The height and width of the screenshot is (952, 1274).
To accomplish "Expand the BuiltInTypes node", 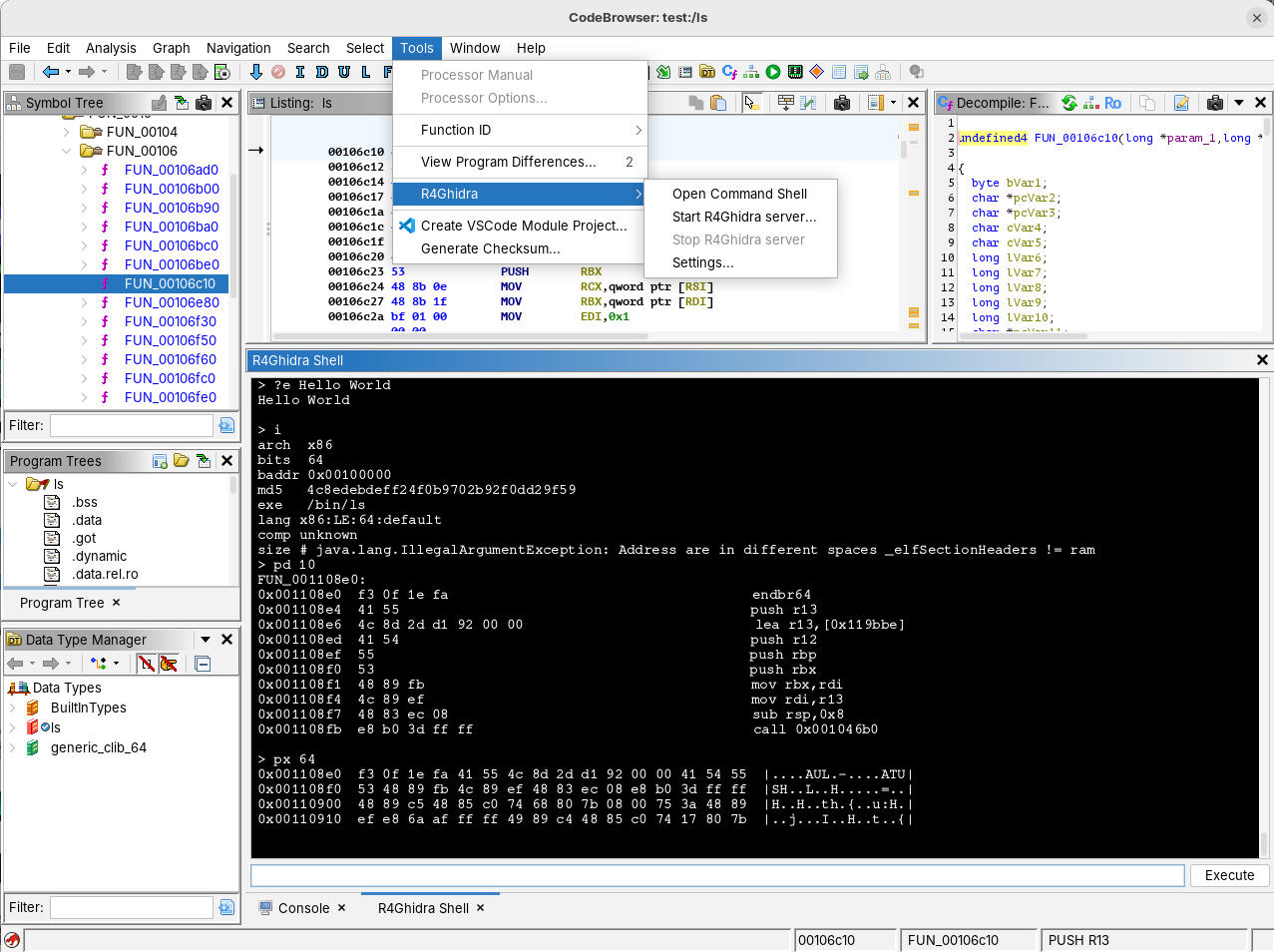I will tap(13, 708).
